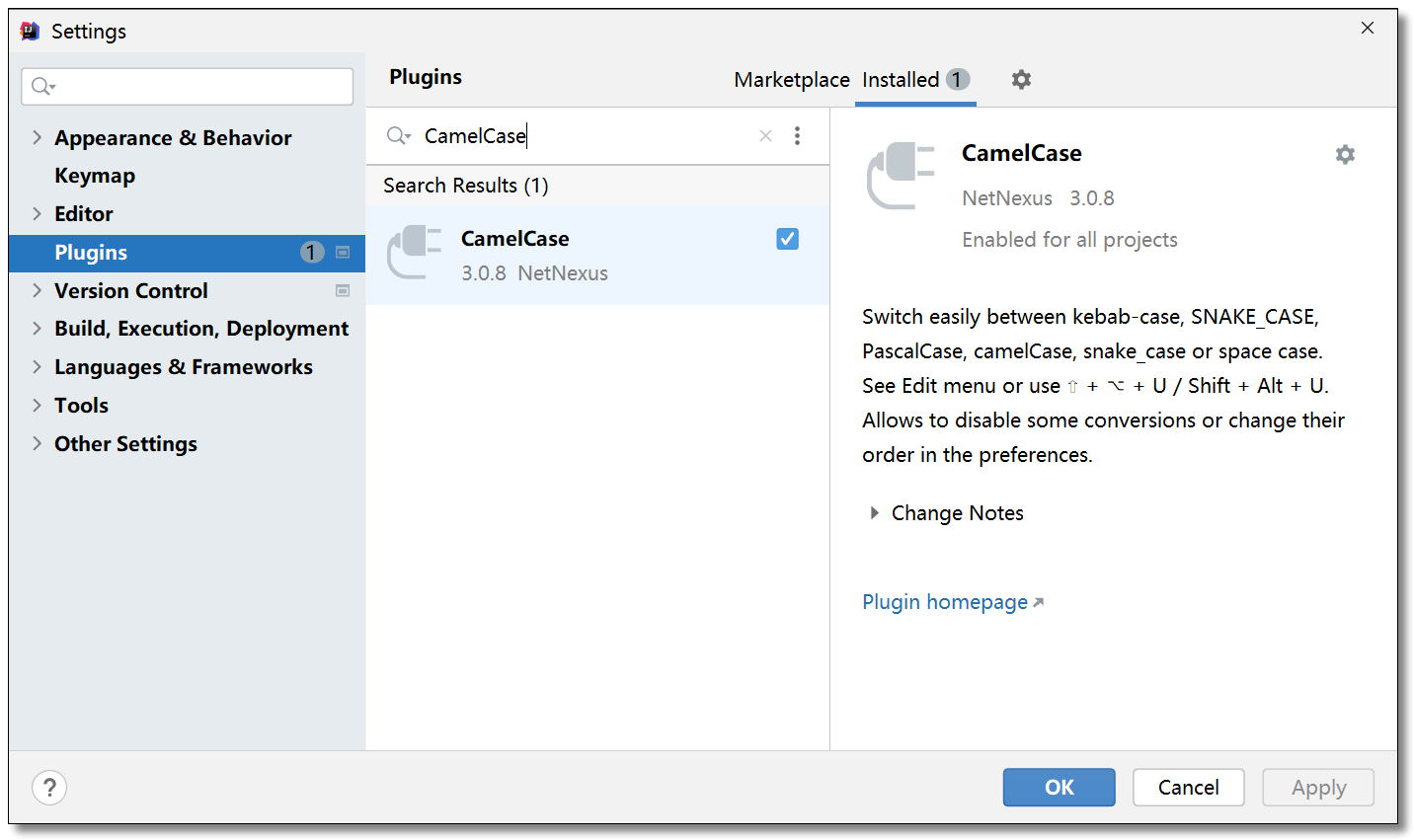This screenshot has width=1414, height=840.
Task: Expand Languages & Frameworks node
Action: (37, 366)
